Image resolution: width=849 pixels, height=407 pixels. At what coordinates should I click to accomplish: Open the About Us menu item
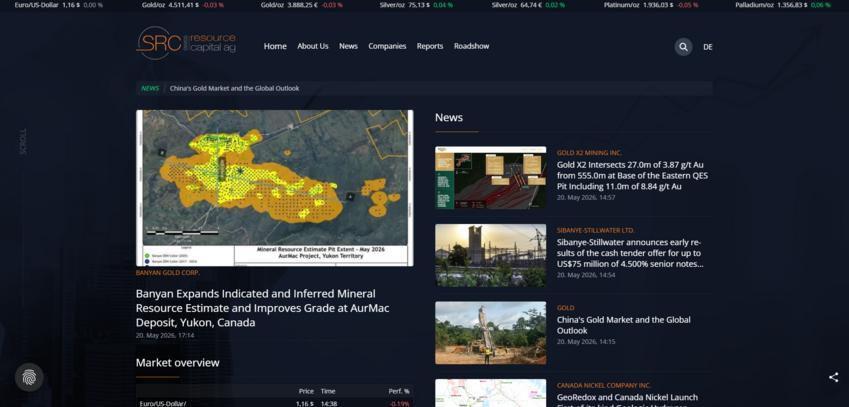coord(312,47)
